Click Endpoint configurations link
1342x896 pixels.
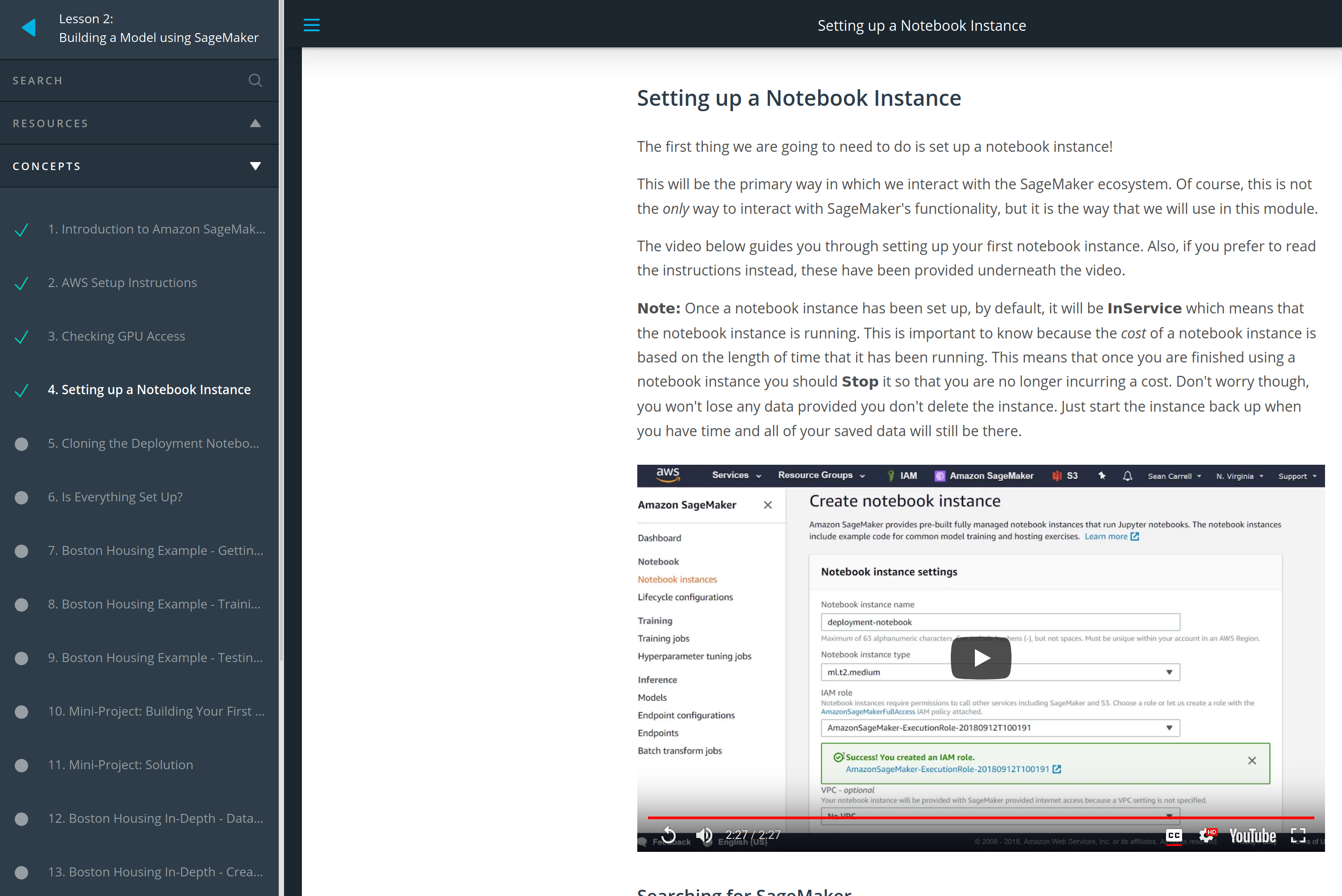click(686, 715)
